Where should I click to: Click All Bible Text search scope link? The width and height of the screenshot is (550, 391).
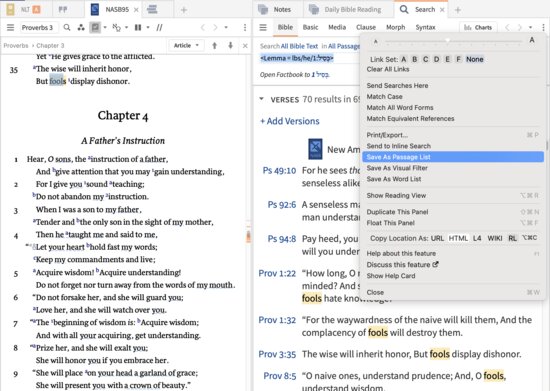(x=299, y=46)
